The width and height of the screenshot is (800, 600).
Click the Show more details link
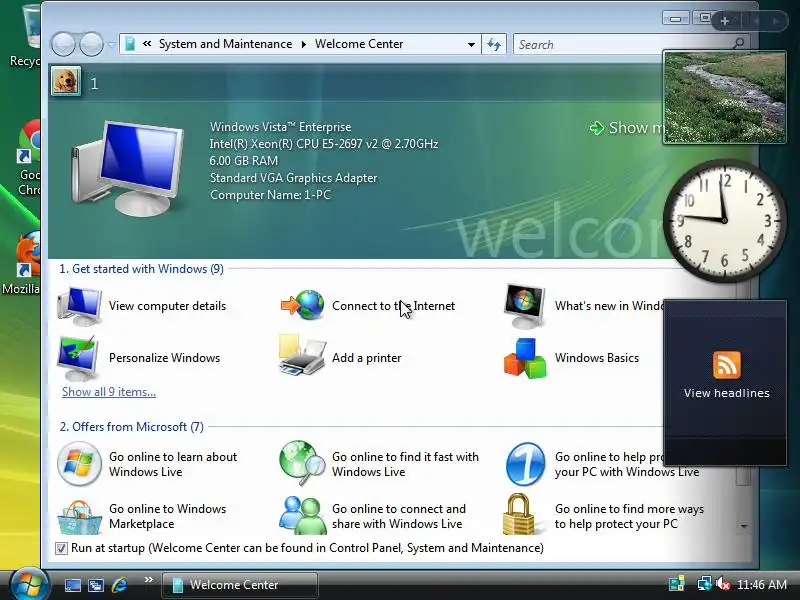point(628,128)
